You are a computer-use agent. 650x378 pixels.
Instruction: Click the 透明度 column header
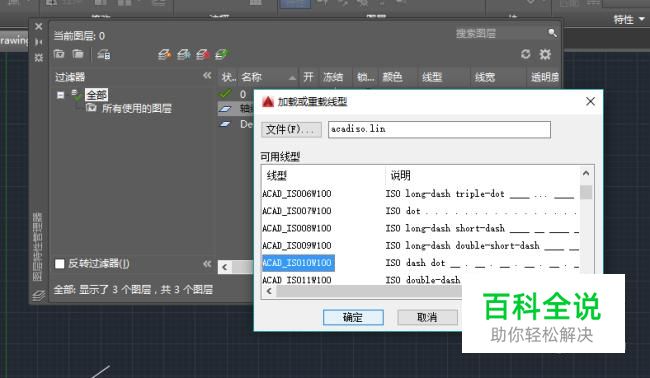tap(545, 77)
